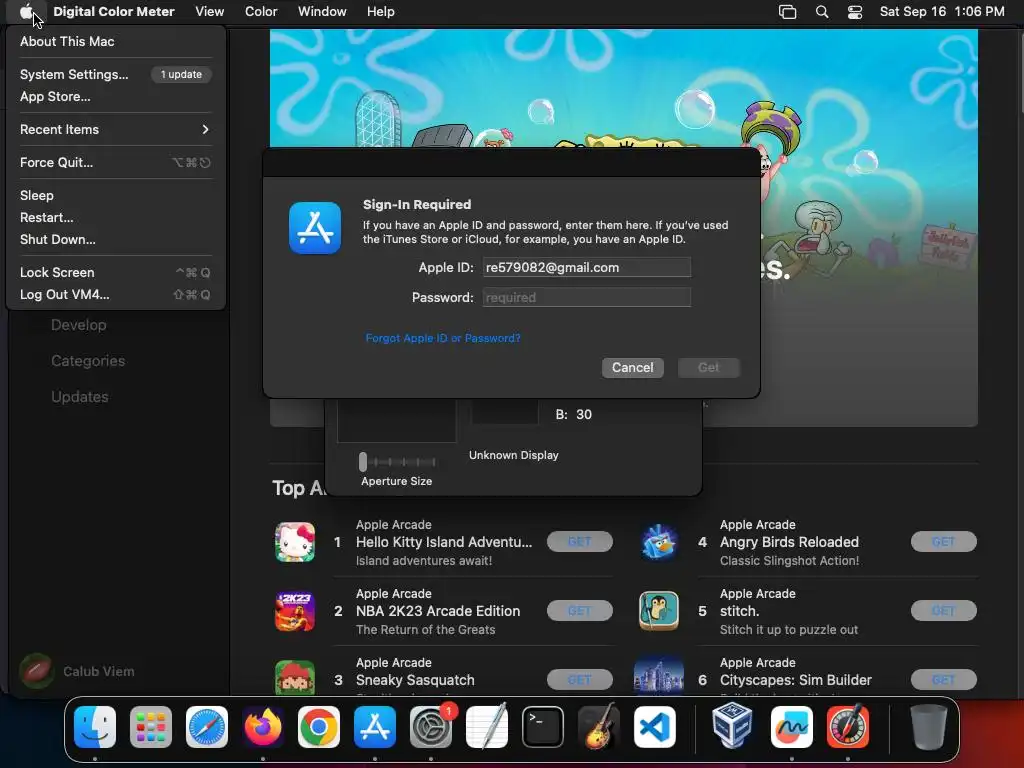Open Google Chrome in the dock
The height and width of the screenshot is (768, 1024).
319,727
